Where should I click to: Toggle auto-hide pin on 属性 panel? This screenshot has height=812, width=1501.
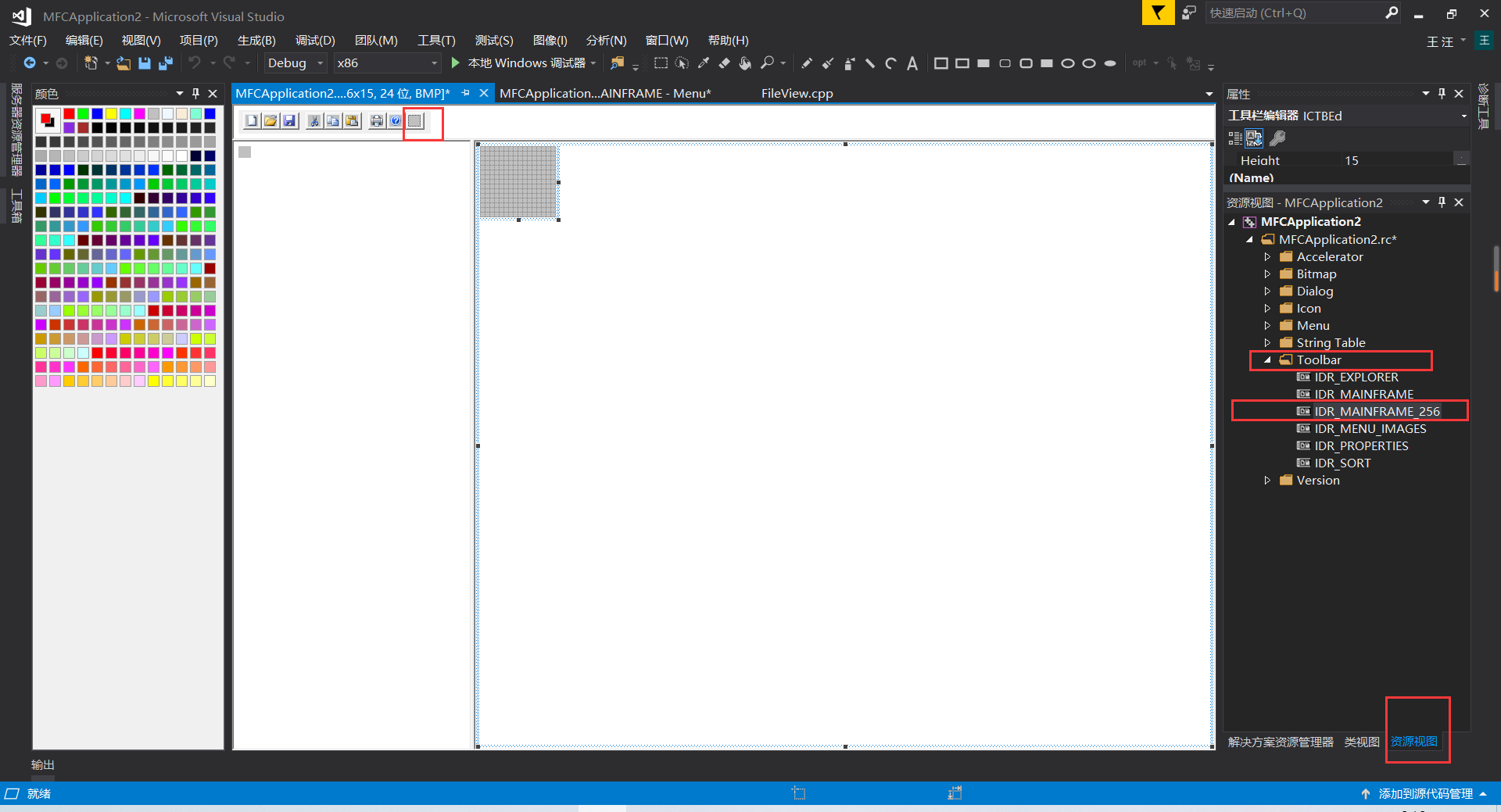tap(1442, 93)
